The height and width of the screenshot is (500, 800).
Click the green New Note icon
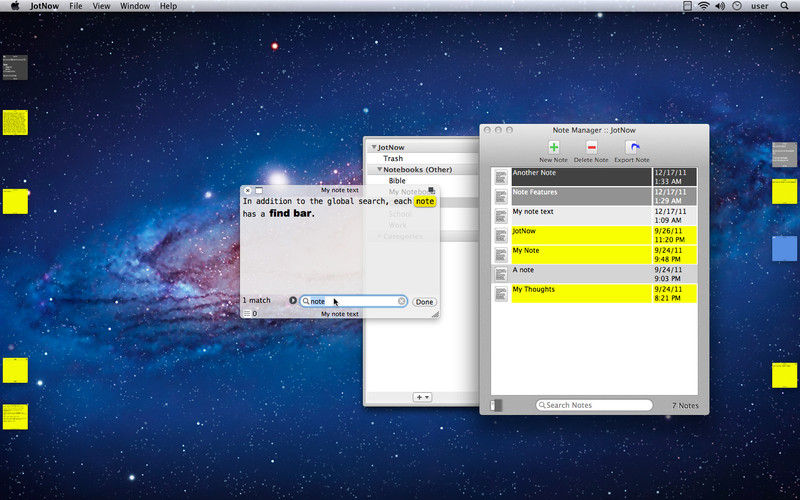(x=554, y=147)
